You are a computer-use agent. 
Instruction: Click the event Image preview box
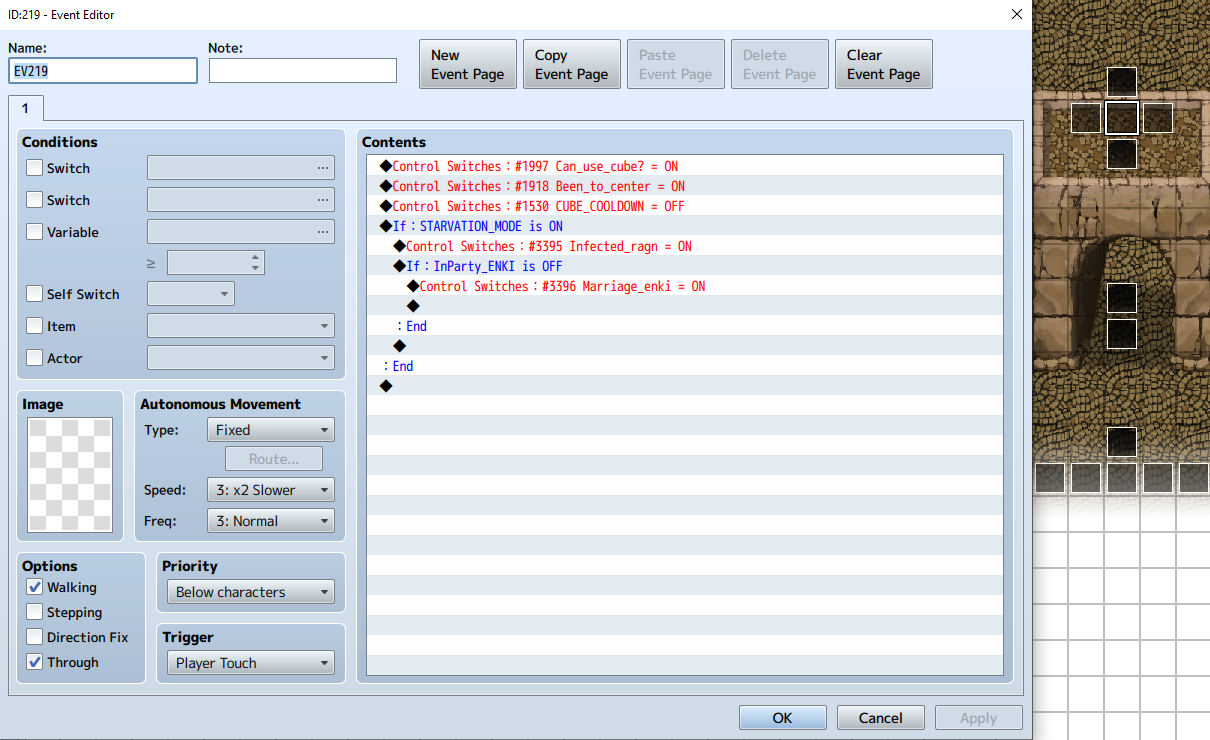[x=71, y=474]
